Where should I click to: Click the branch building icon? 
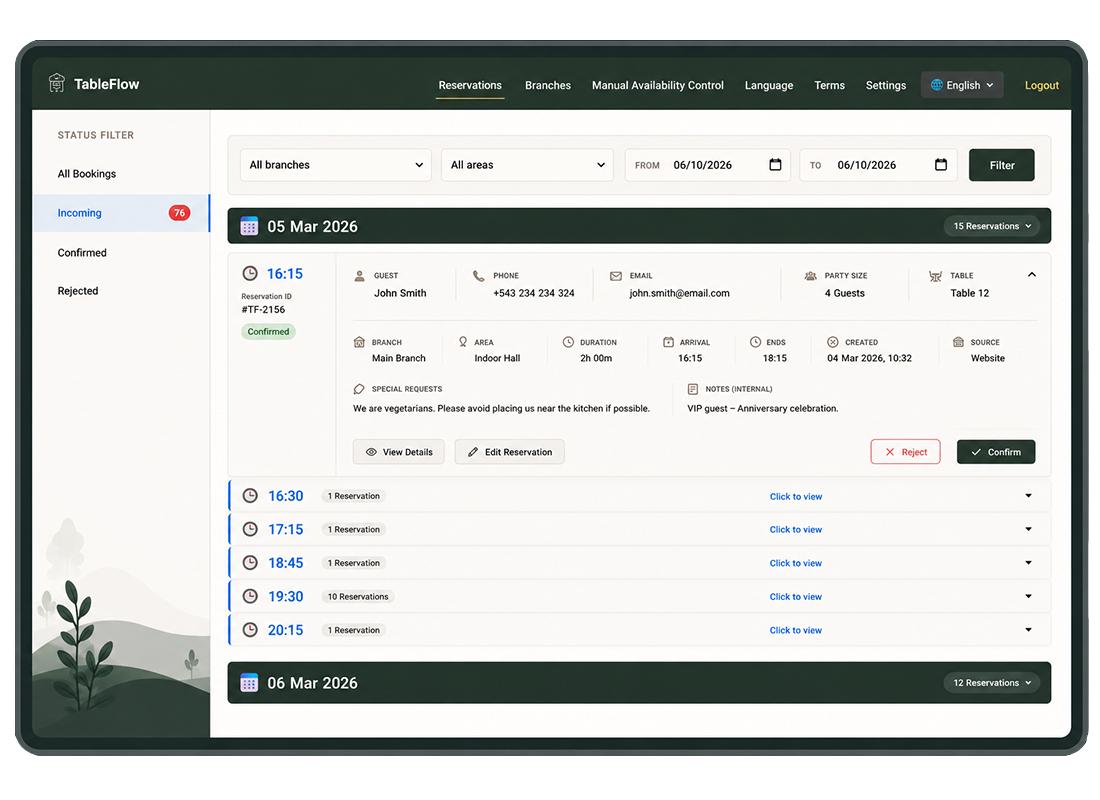(x=359, y=342)
